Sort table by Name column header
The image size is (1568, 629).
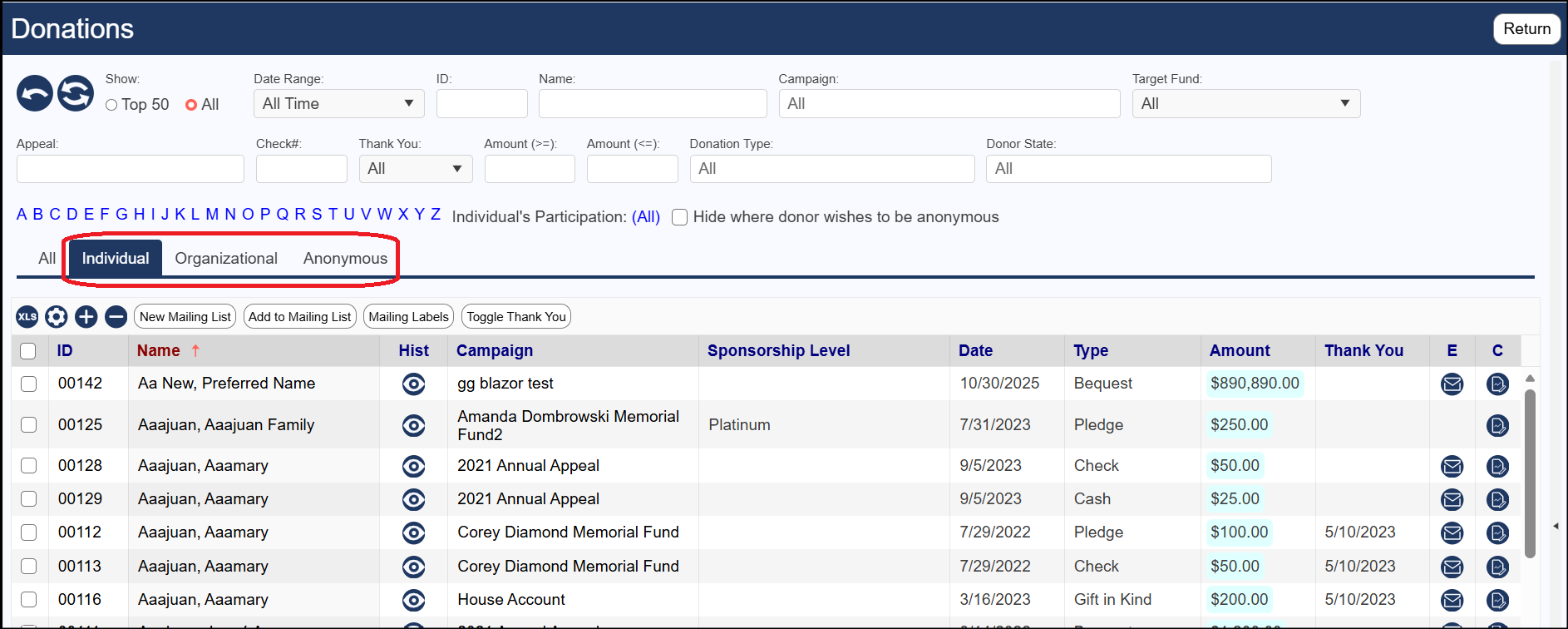point(159,351)
